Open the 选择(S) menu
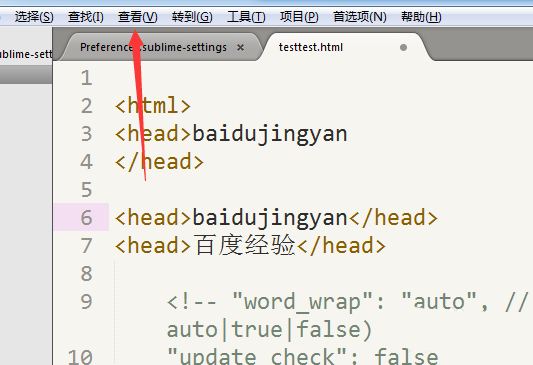Viewport: 533px width, 365px height. point(34,17)
